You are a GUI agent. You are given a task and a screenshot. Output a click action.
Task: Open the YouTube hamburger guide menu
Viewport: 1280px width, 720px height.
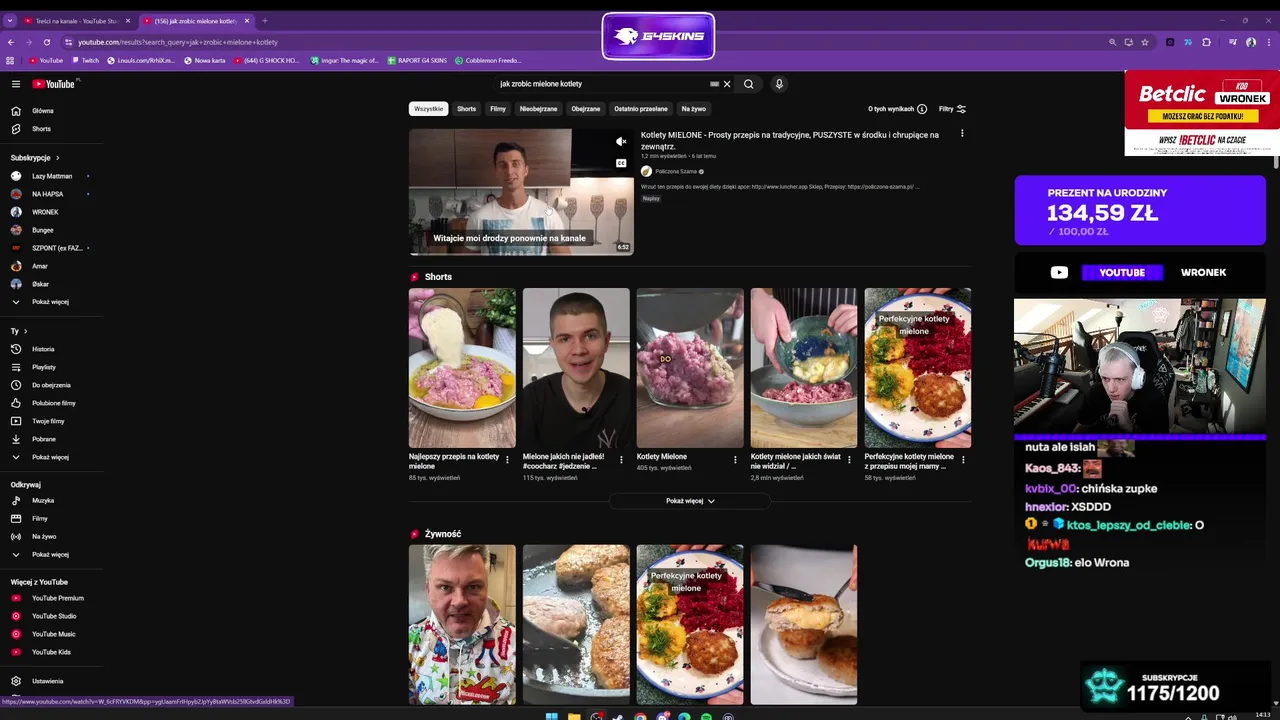pyautogui.click(x=16, y=84)
